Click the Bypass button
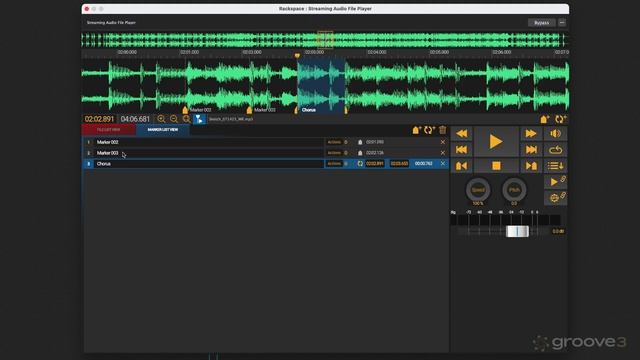 click(x=541, y=23)
